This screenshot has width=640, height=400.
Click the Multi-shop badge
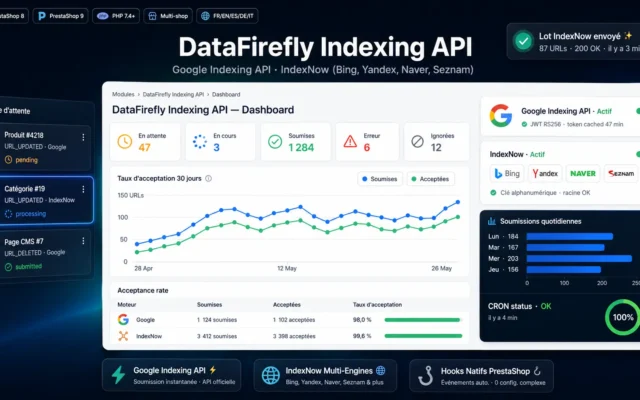pyautogui.click(x=168, y=16)
